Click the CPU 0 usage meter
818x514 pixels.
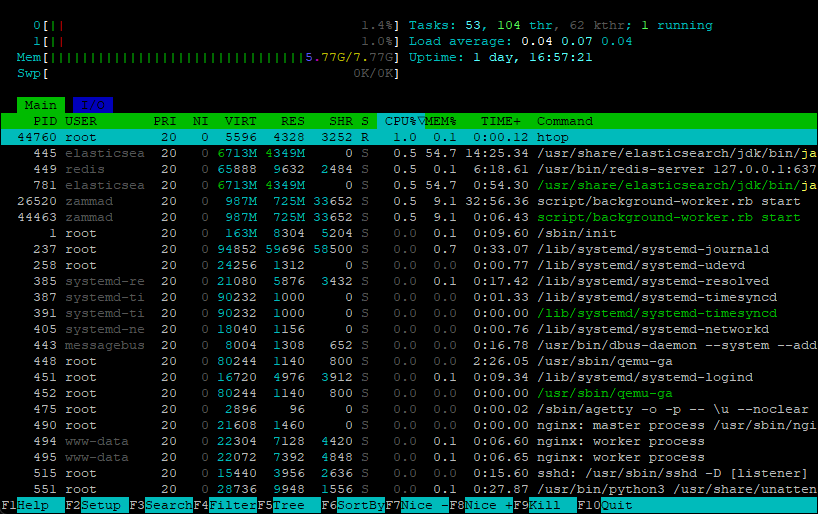point(216,25)
